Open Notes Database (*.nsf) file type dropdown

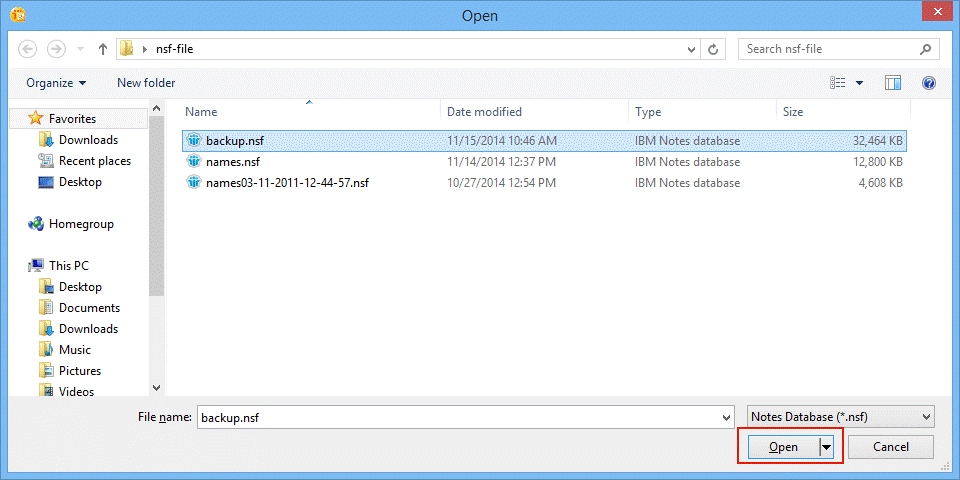pyautogui.click(x=841, y=417)
